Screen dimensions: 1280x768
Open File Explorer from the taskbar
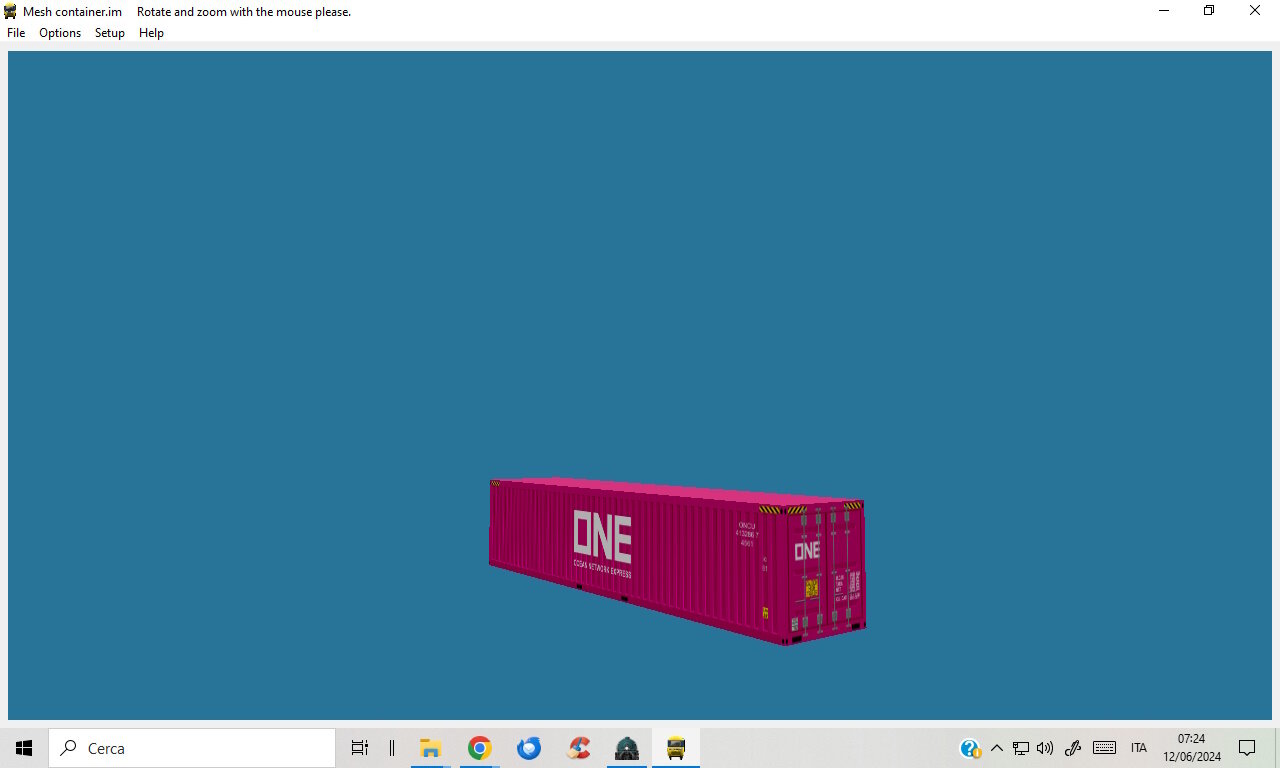point(431,748)
